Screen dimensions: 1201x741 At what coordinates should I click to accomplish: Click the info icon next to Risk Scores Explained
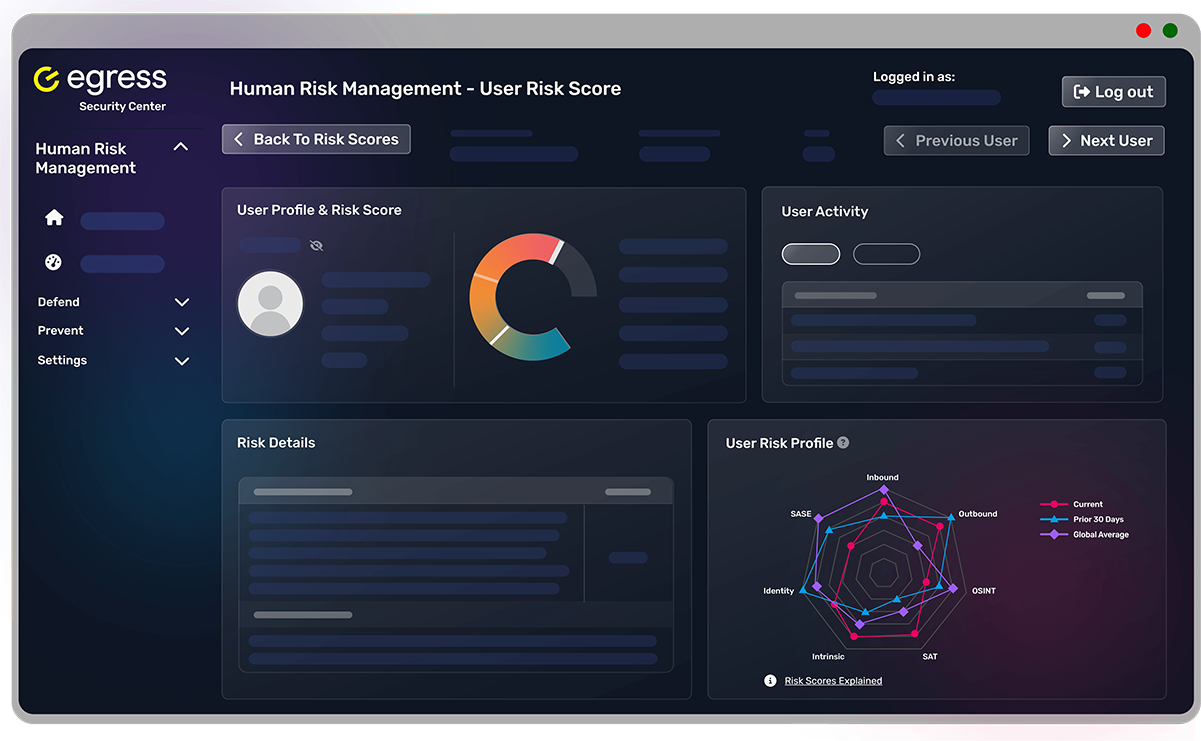769,680
